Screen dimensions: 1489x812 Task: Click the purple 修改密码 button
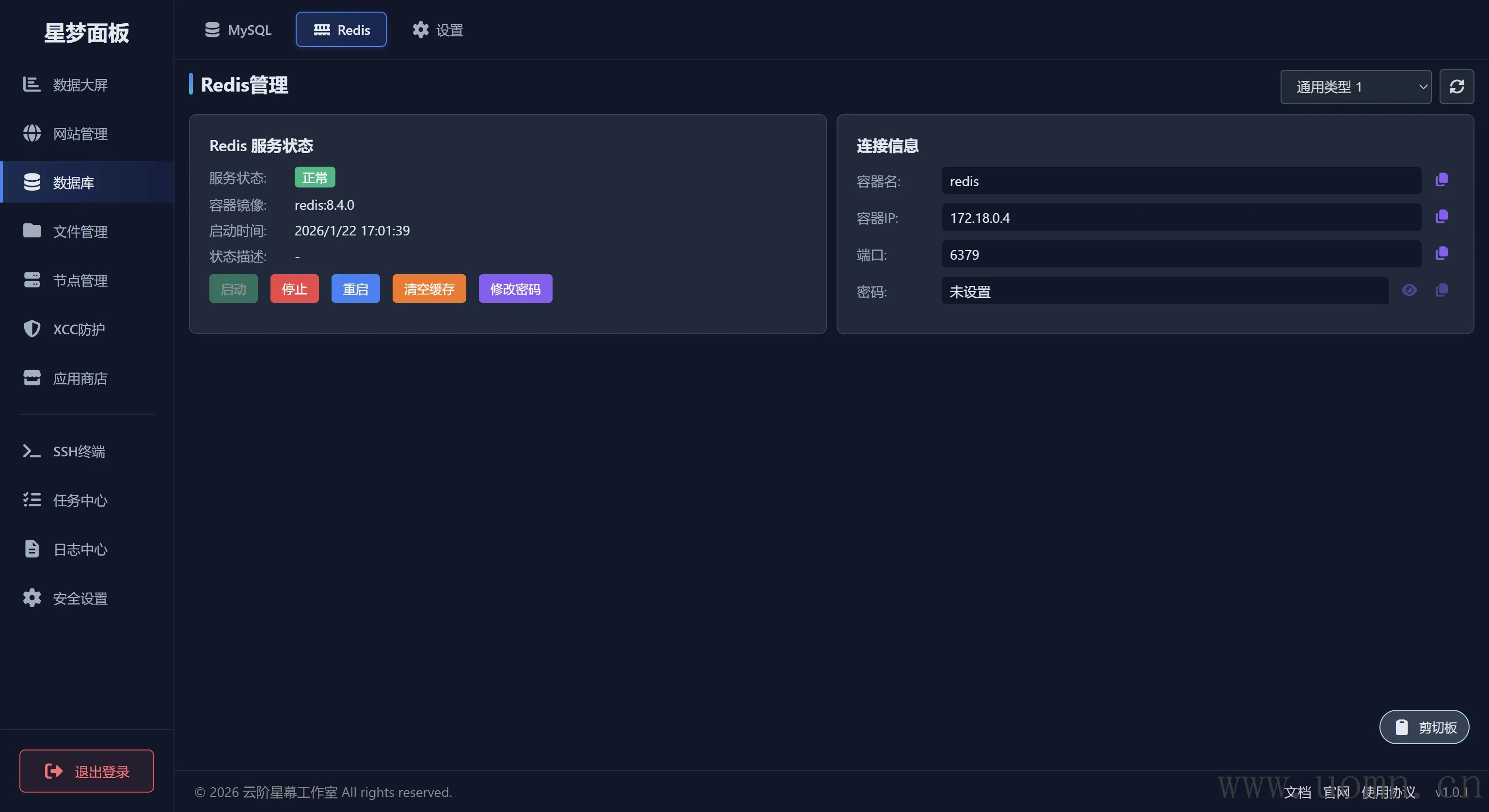click(515, 289)
